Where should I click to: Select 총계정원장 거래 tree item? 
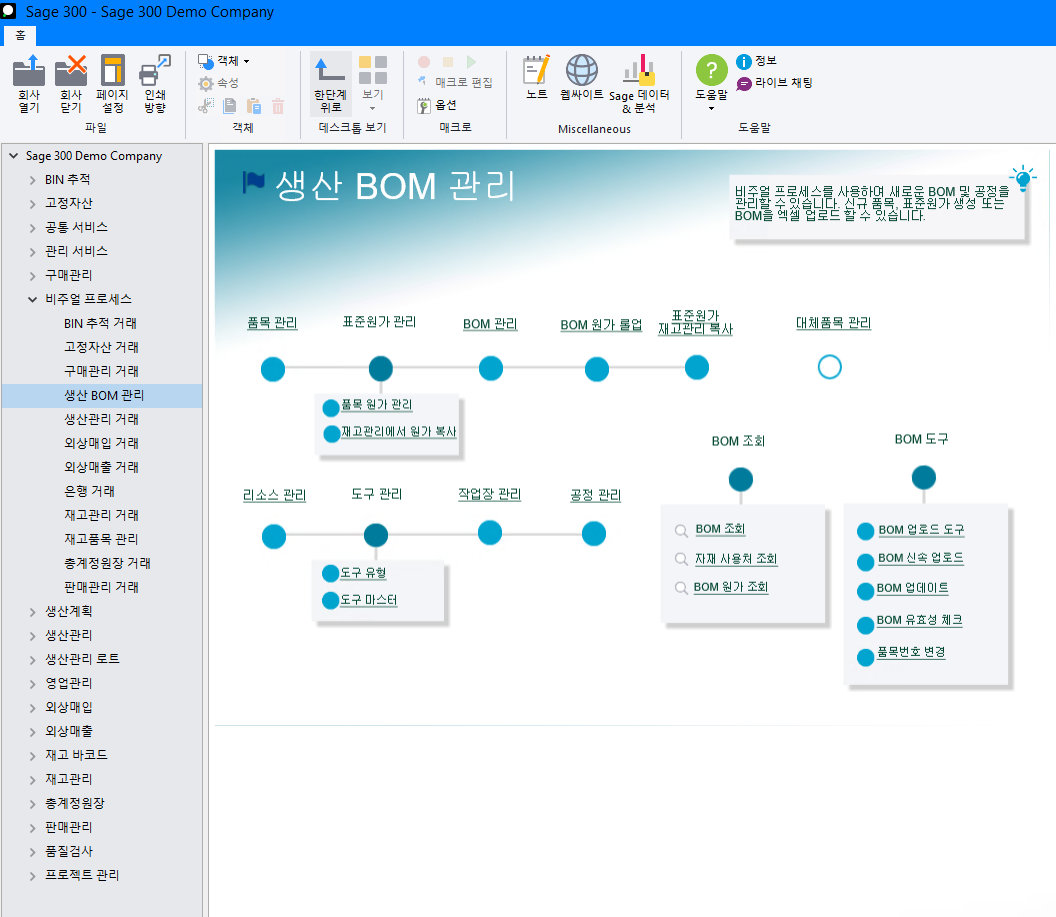(x=107, y=563)
